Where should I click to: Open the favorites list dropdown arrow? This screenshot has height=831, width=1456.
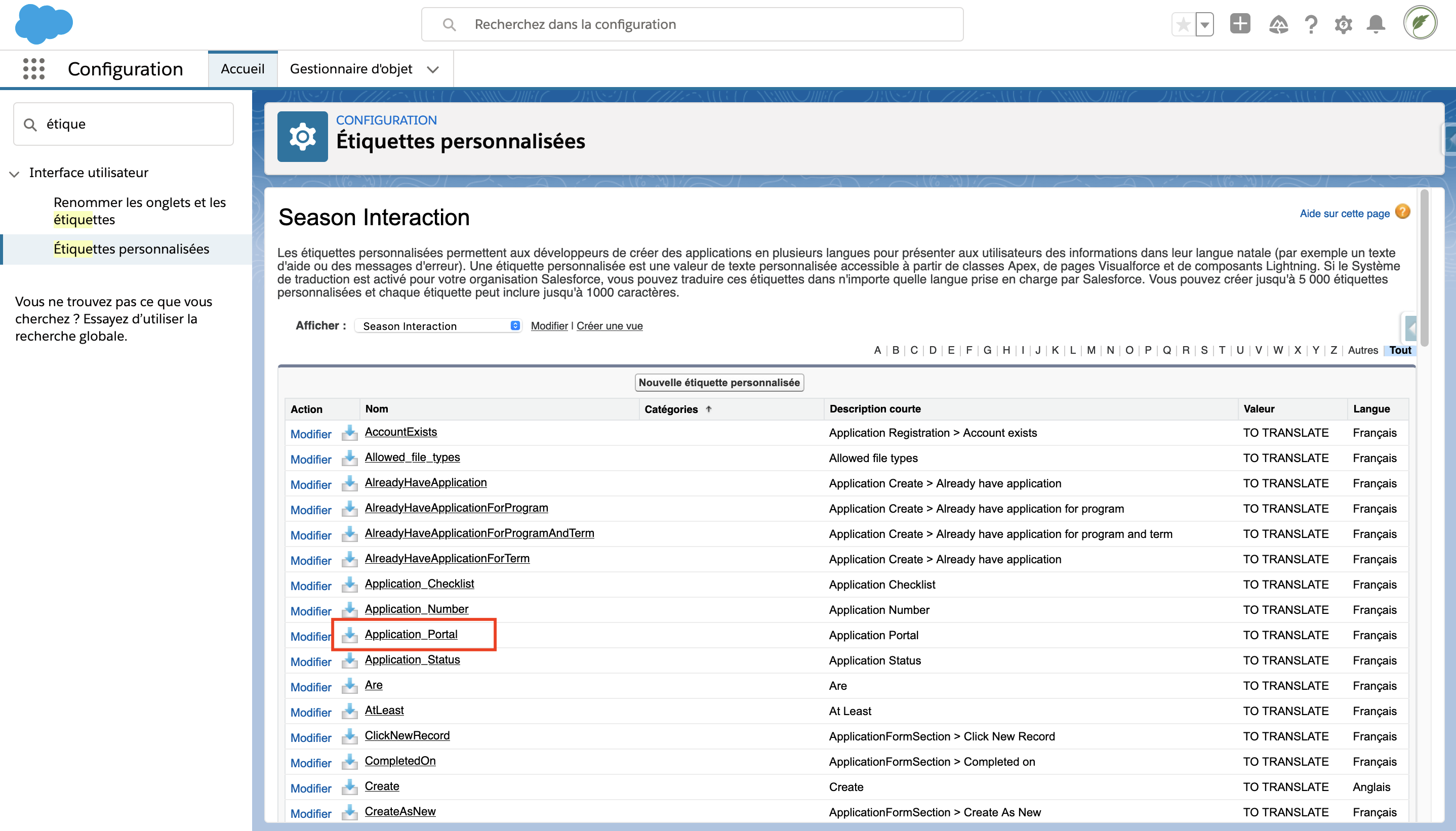pos(1204,24)
